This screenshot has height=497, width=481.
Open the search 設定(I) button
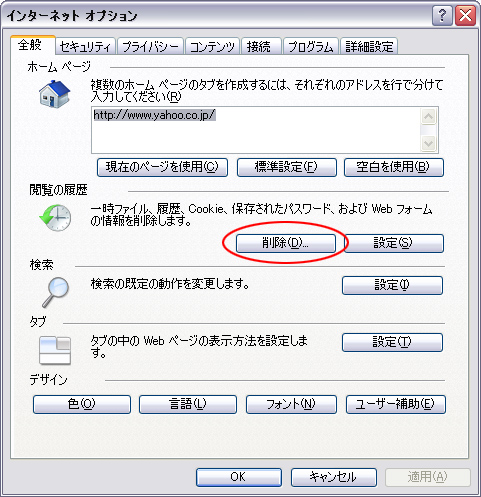(x=392, y=285)
